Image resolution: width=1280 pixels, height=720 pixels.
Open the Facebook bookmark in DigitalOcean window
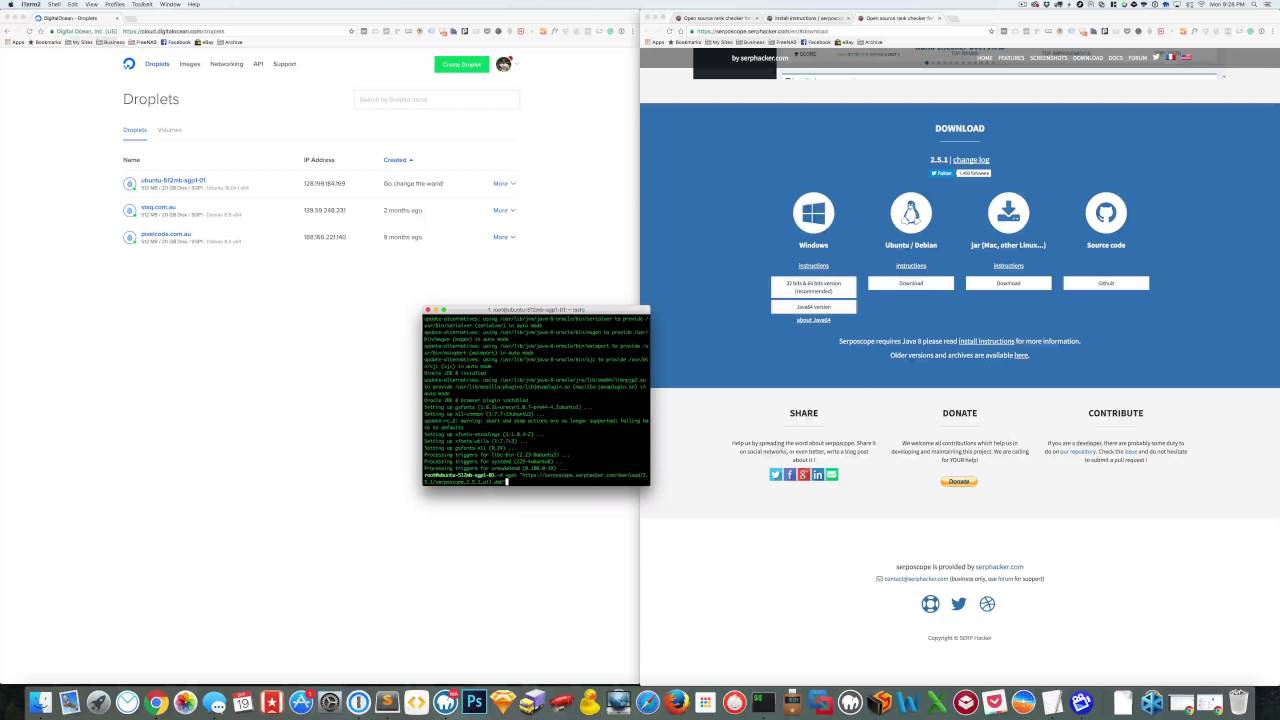click(x=177, y=42)
